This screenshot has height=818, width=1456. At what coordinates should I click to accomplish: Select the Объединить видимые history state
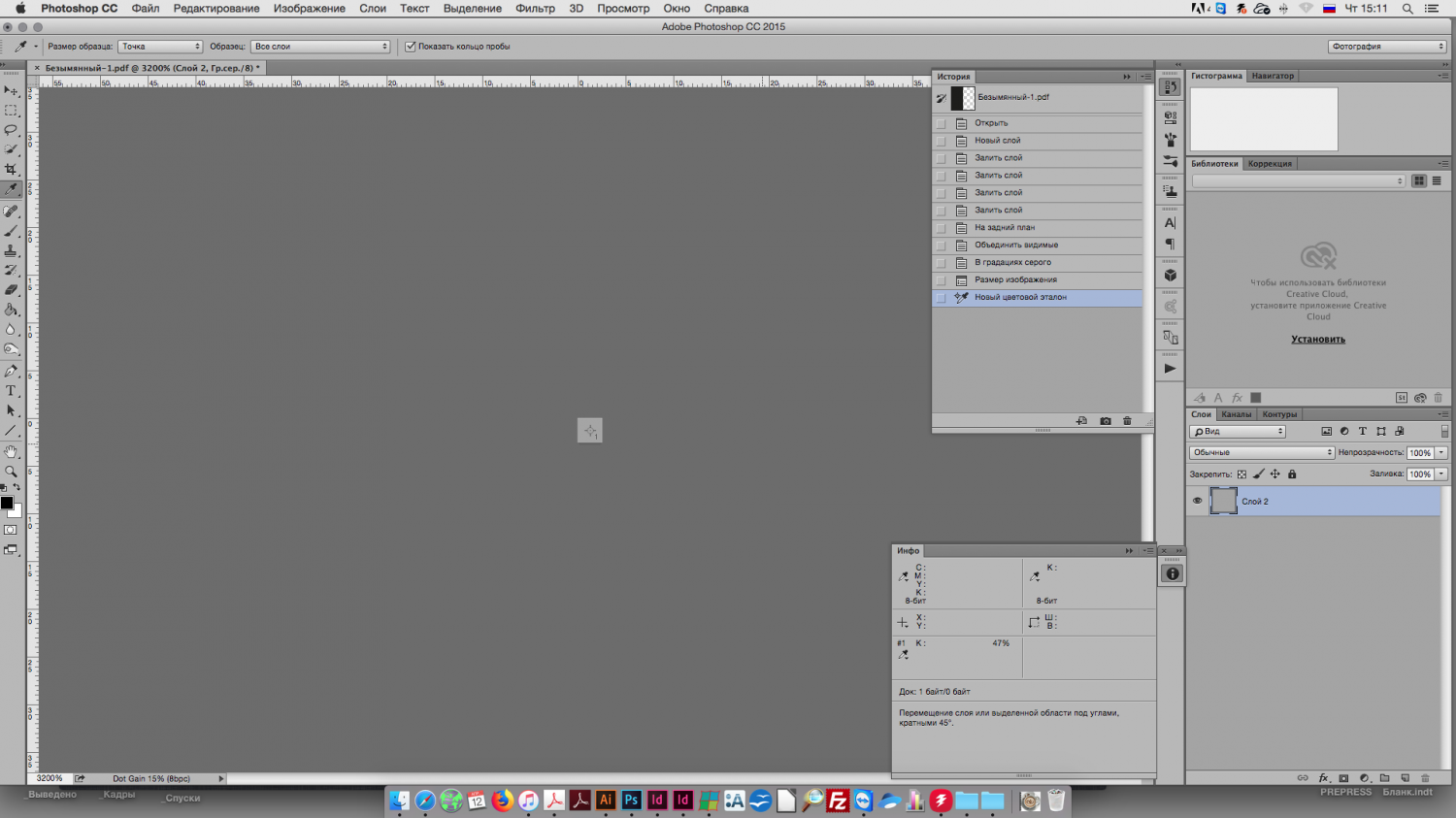(1038, 245)
